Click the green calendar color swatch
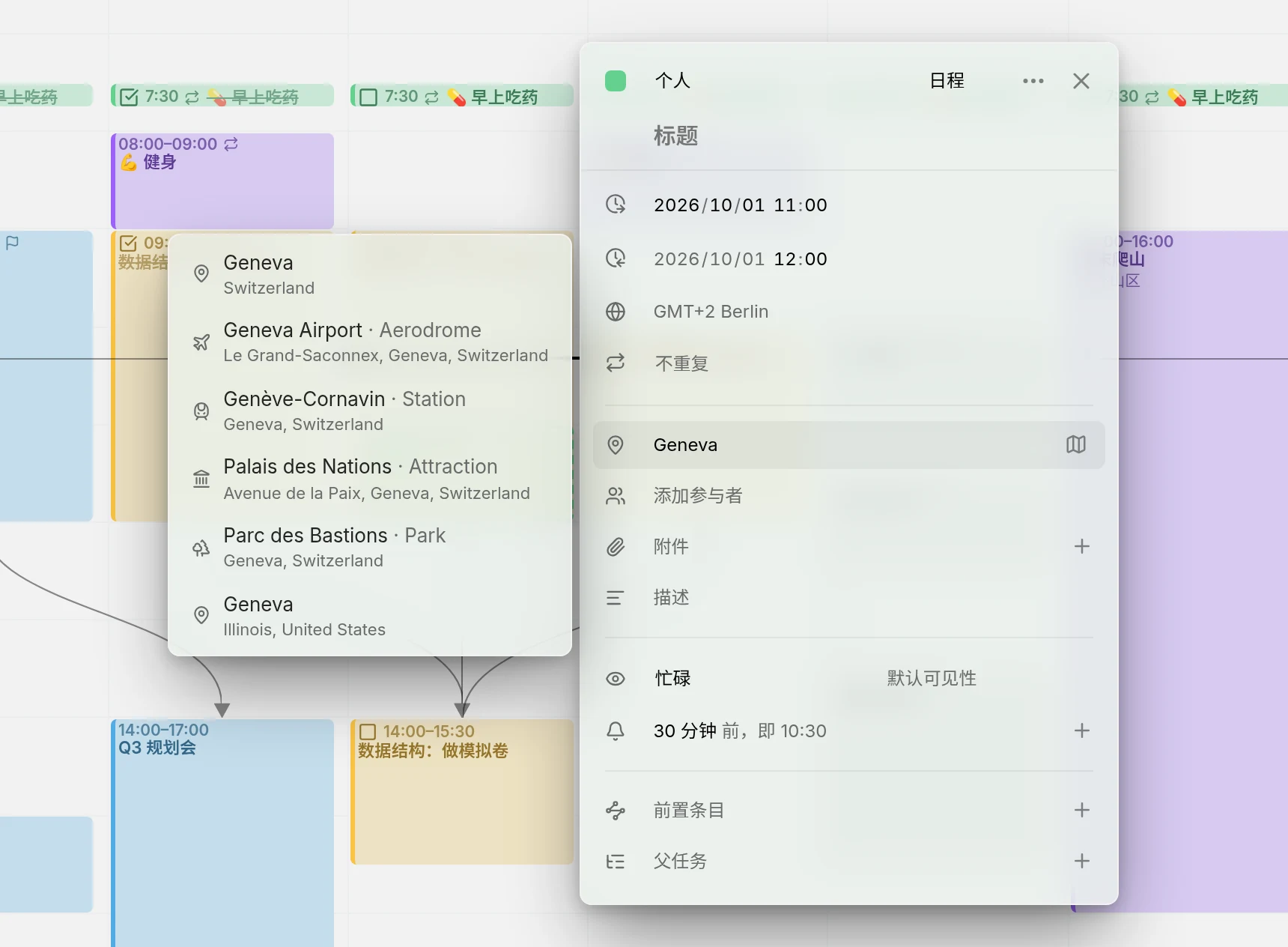 pyautogui.click(x=616, y=81)
